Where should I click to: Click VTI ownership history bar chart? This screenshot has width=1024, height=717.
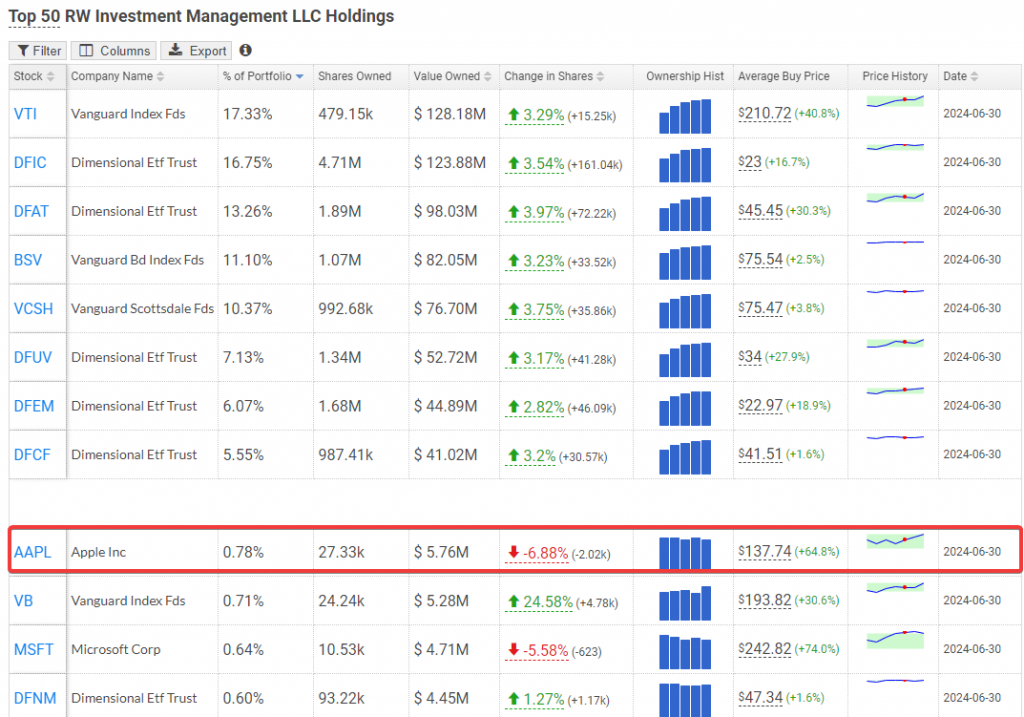point(685,116)
